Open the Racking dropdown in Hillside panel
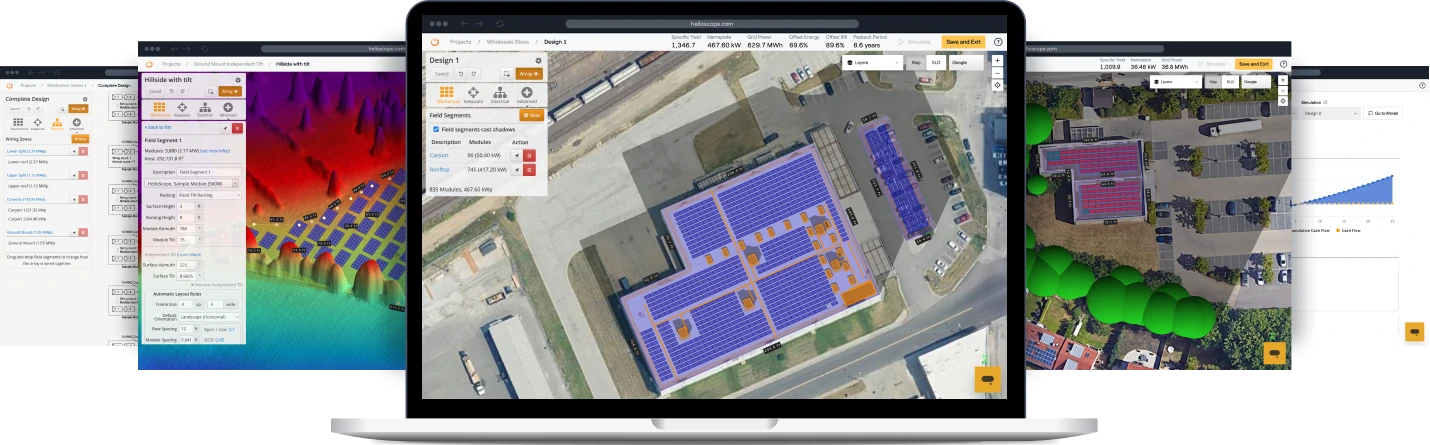 208,195
